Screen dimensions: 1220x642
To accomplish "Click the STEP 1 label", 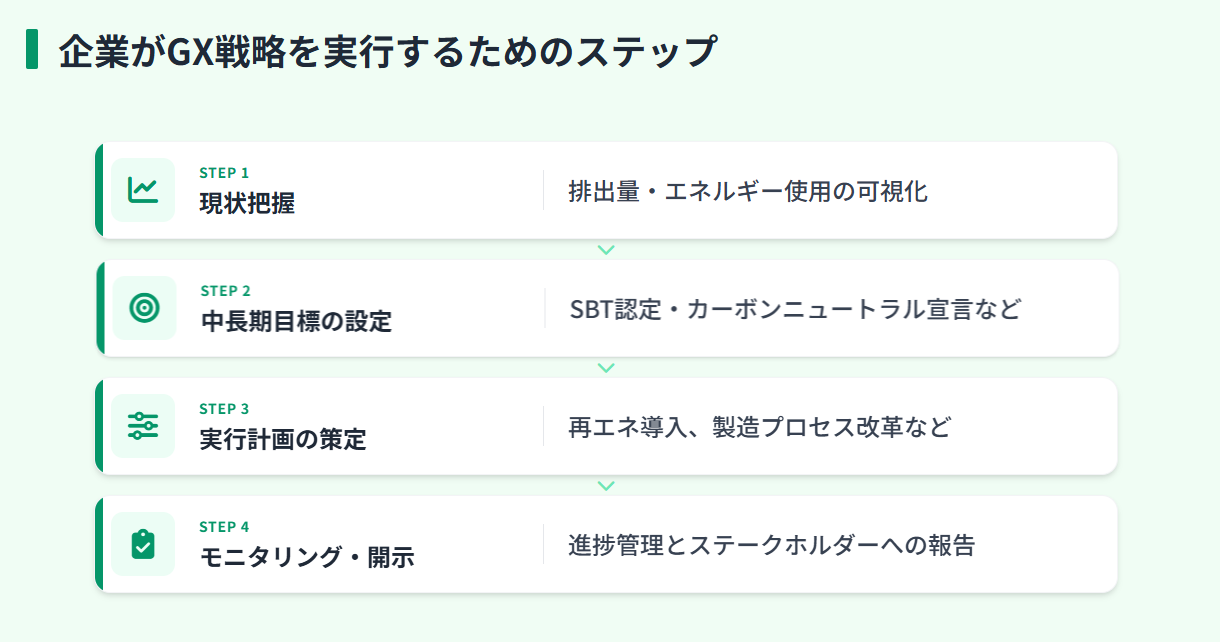I will (224, 173).
